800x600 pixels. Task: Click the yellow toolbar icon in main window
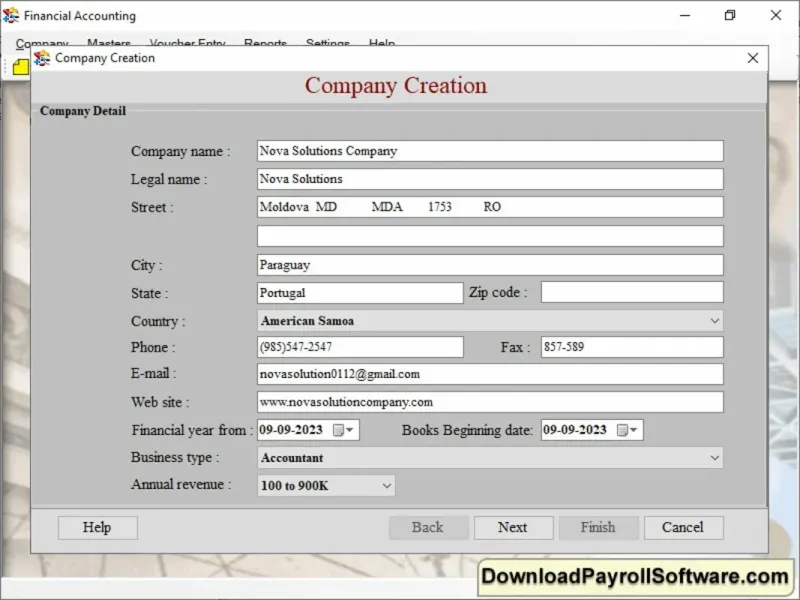coord(20,67)
